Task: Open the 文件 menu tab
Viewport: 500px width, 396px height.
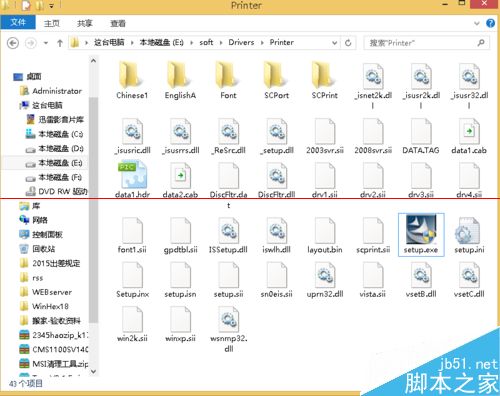Action: 18,22
